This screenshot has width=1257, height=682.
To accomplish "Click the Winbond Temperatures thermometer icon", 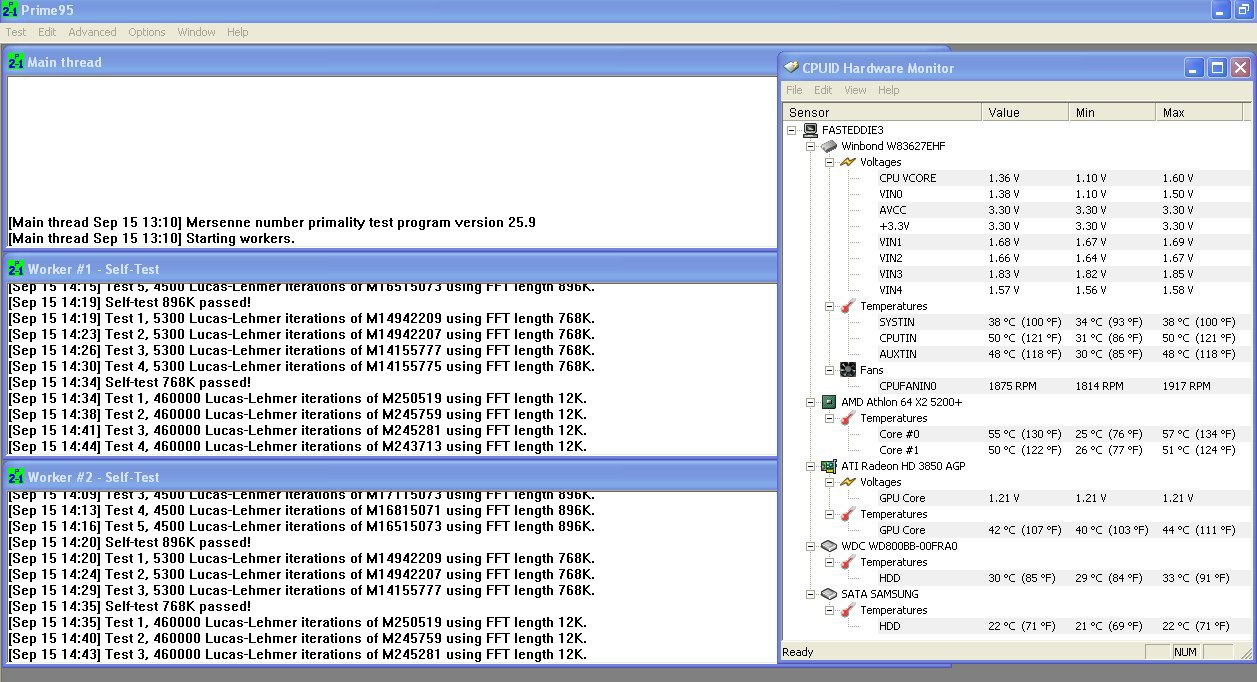I will [847, 306].
